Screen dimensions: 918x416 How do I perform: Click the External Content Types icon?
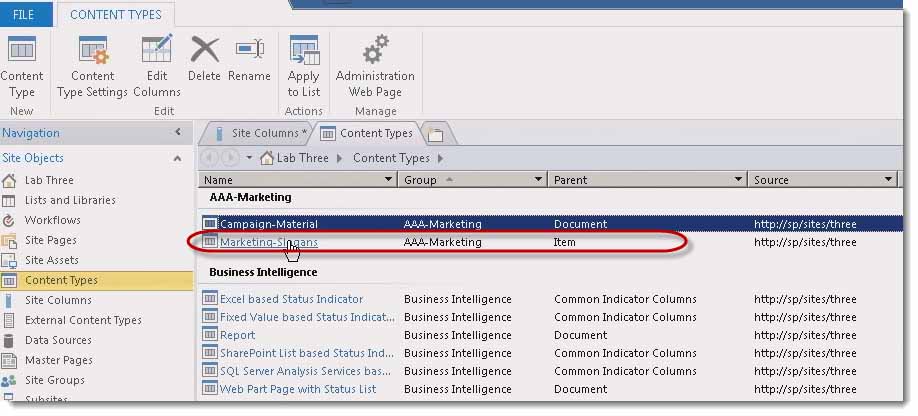tap(9, 320)
